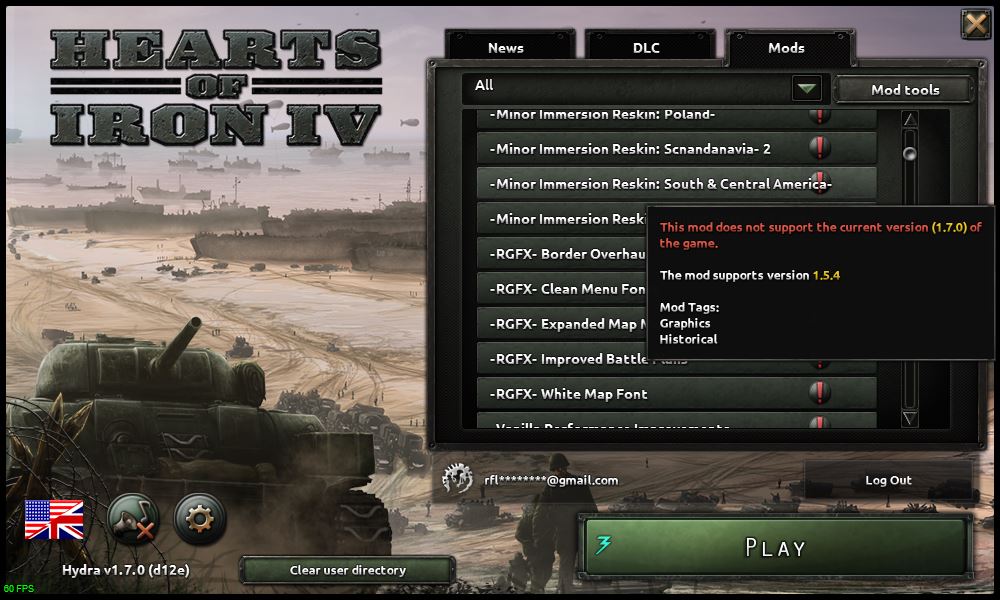Image resolution: width=1000 pixels, height=600 pixels.
Task: Open the All filter combo box
Action: (x=645, y=87)
